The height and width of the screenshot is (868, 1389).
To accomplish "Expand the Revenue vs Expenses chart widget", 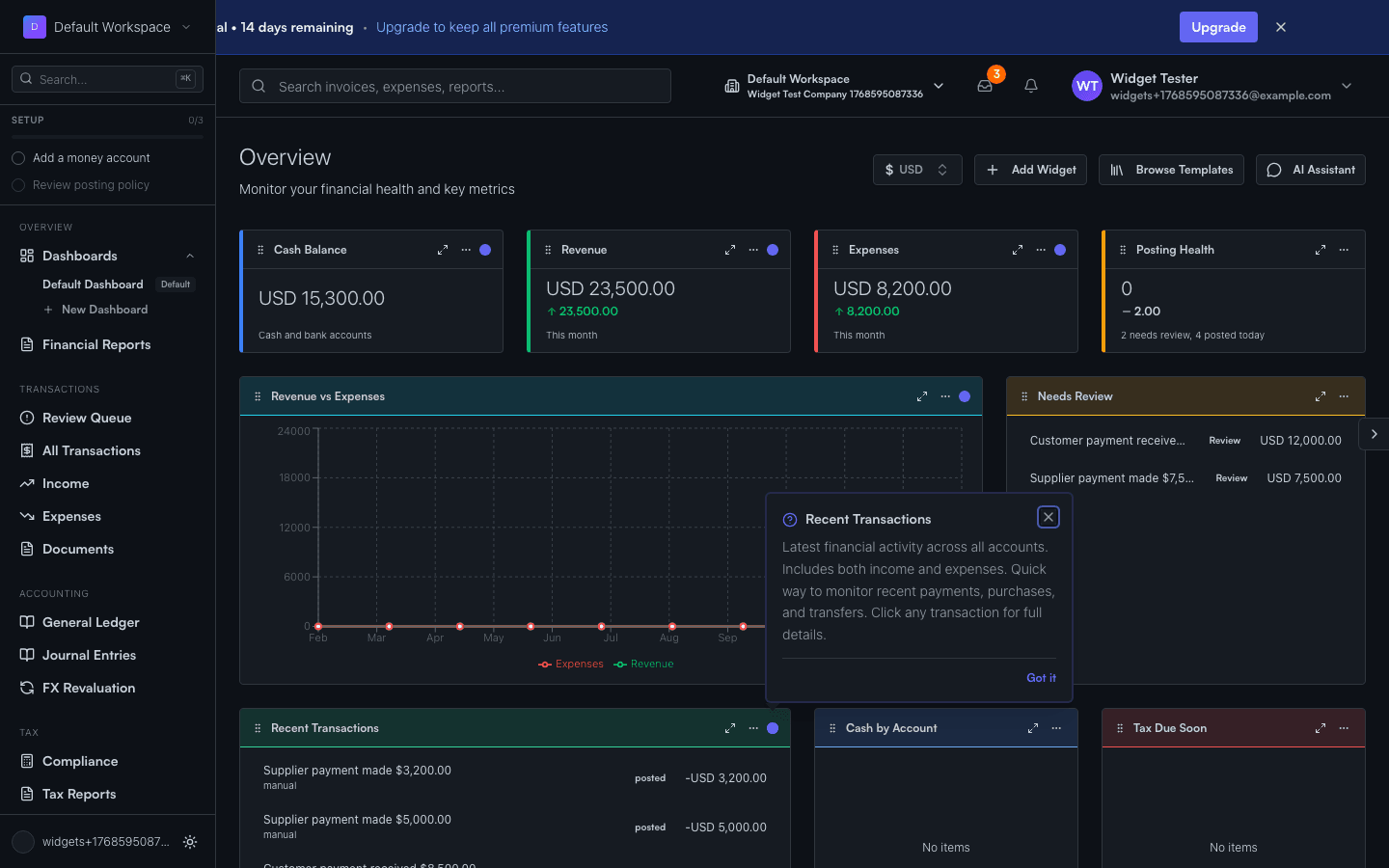I will click(x=921, y=395).
